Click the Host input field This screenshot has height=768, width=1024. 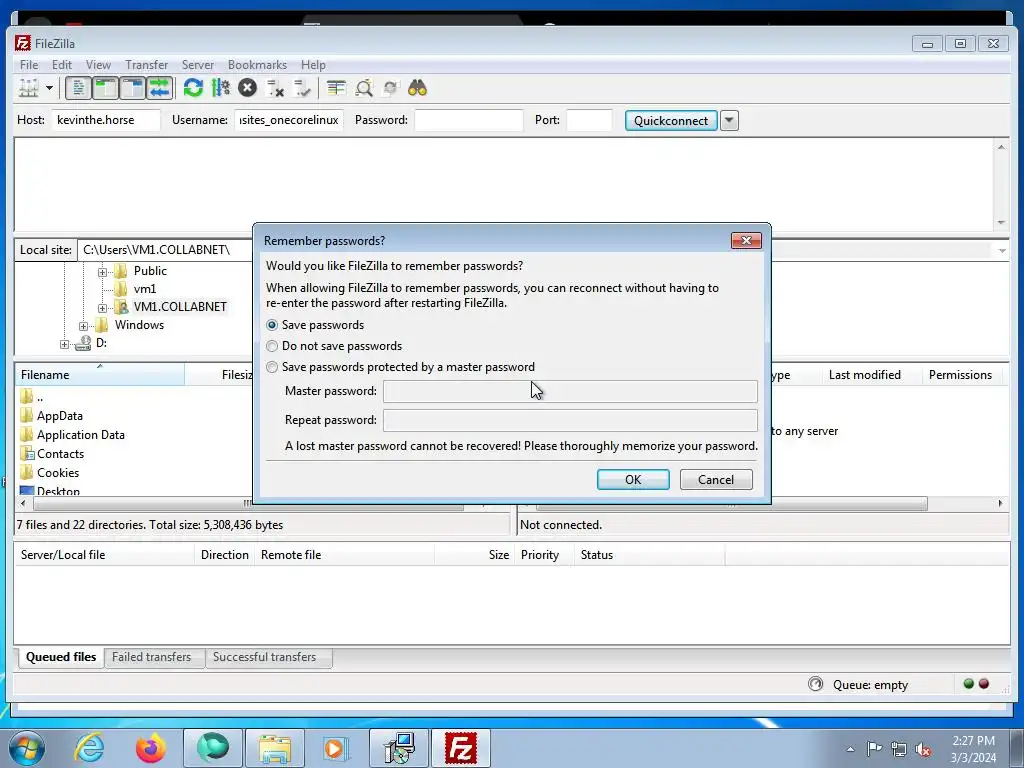click(105, 120)
